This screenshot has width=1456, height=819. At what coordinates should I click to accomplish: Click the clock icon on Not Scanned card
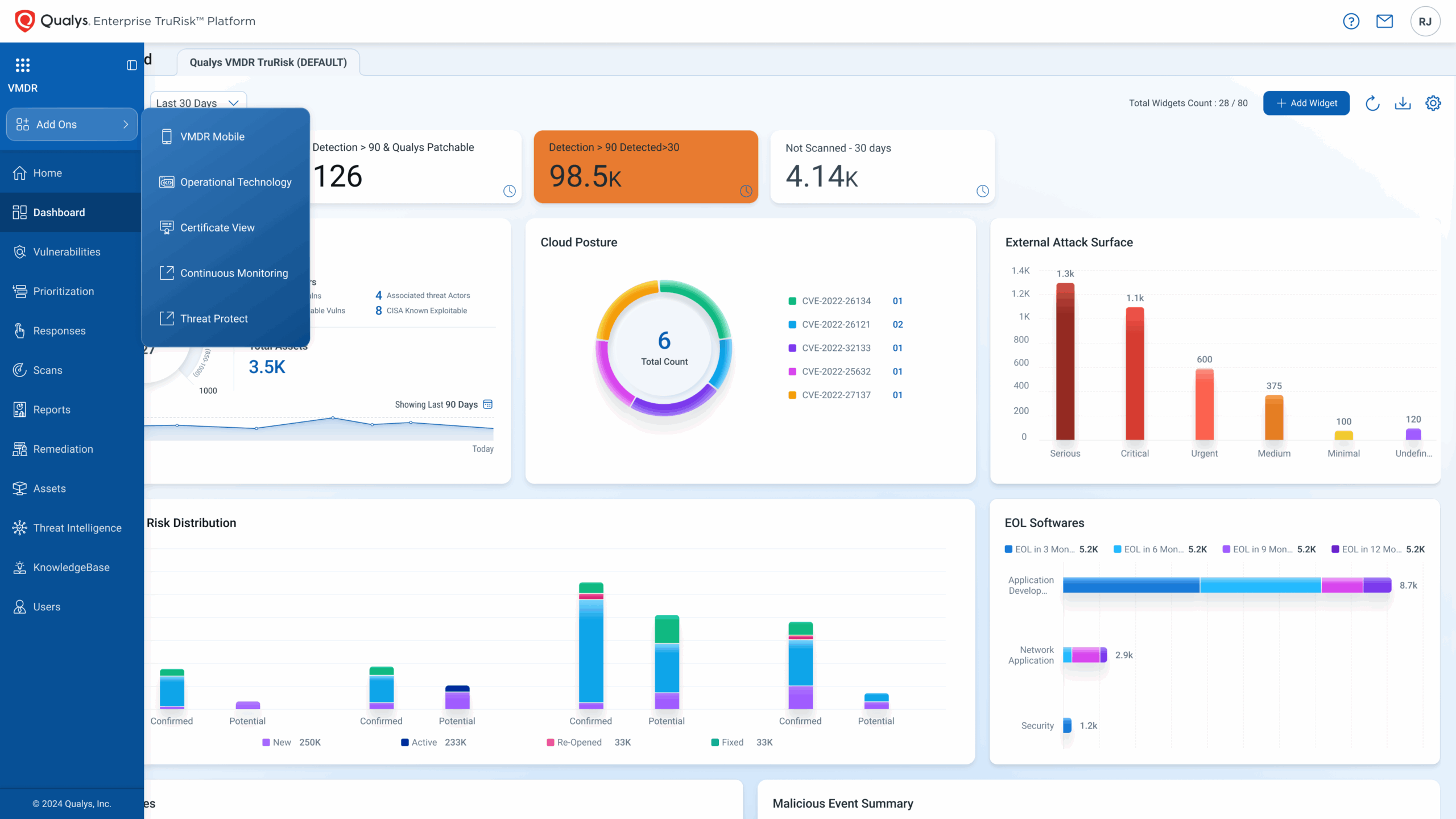point(983,191)
